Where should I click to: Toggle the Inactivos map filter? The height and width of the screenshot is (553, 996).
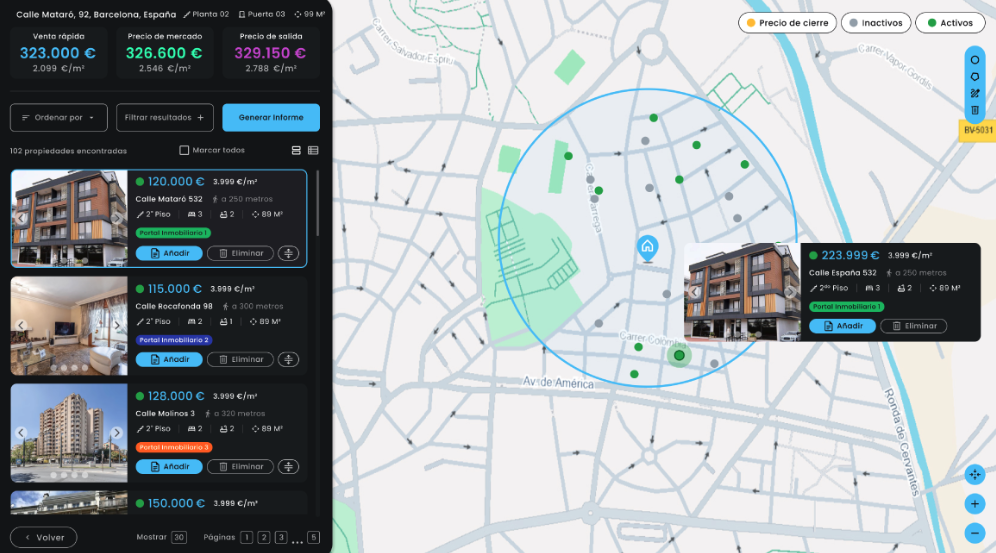click(x=876, y=22)
